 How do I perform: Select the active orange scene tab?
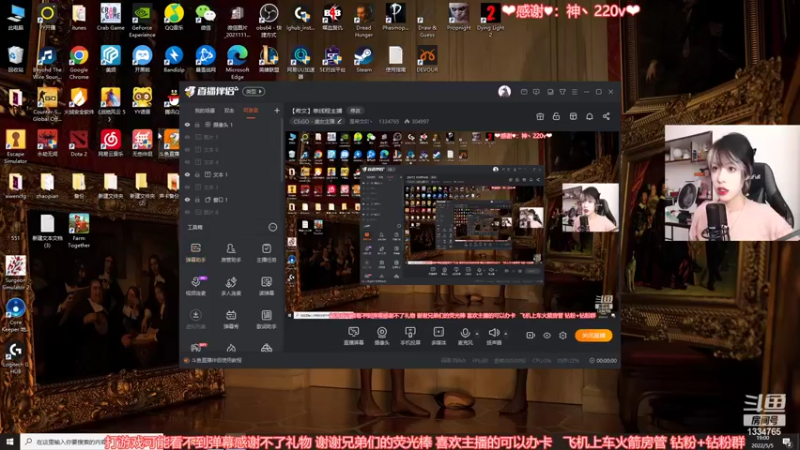[251, 111]
